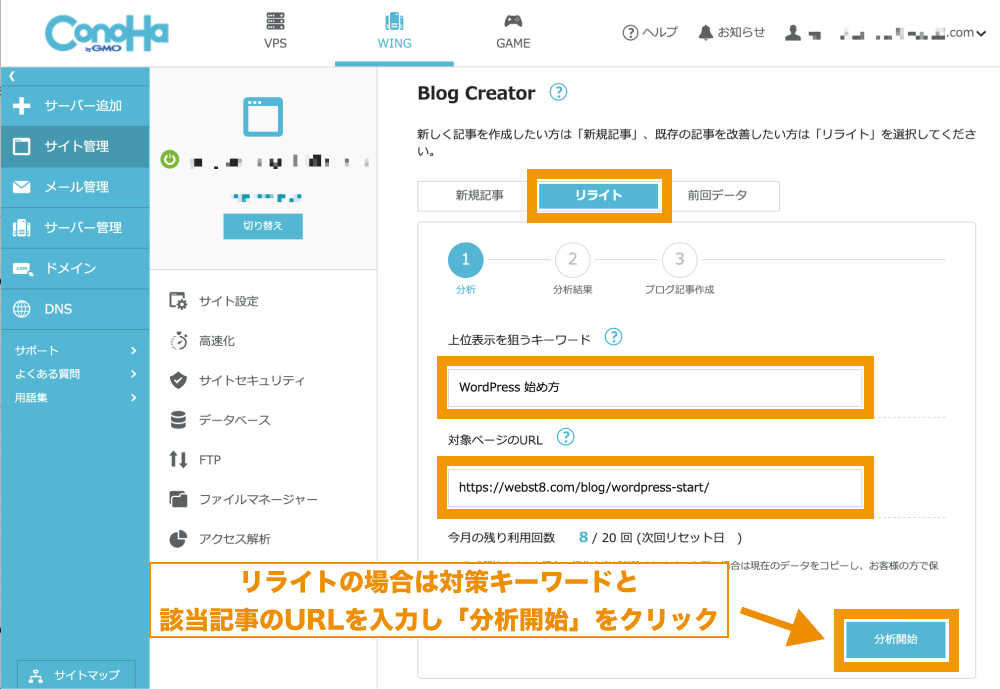The width and height of the screenshot is (1000, 689).
Task: Click help icon next to キーワード label
Action: pyautogui.click(x=614, y=337)
